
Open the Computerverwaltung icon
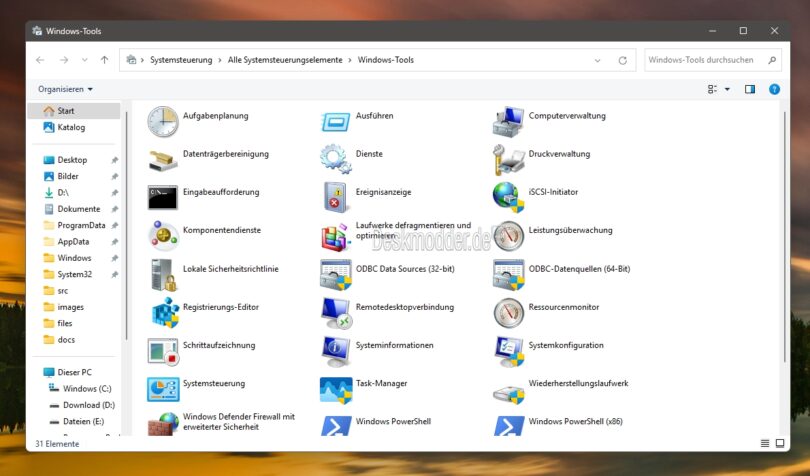pyautogui.click(x=508, y=121)
